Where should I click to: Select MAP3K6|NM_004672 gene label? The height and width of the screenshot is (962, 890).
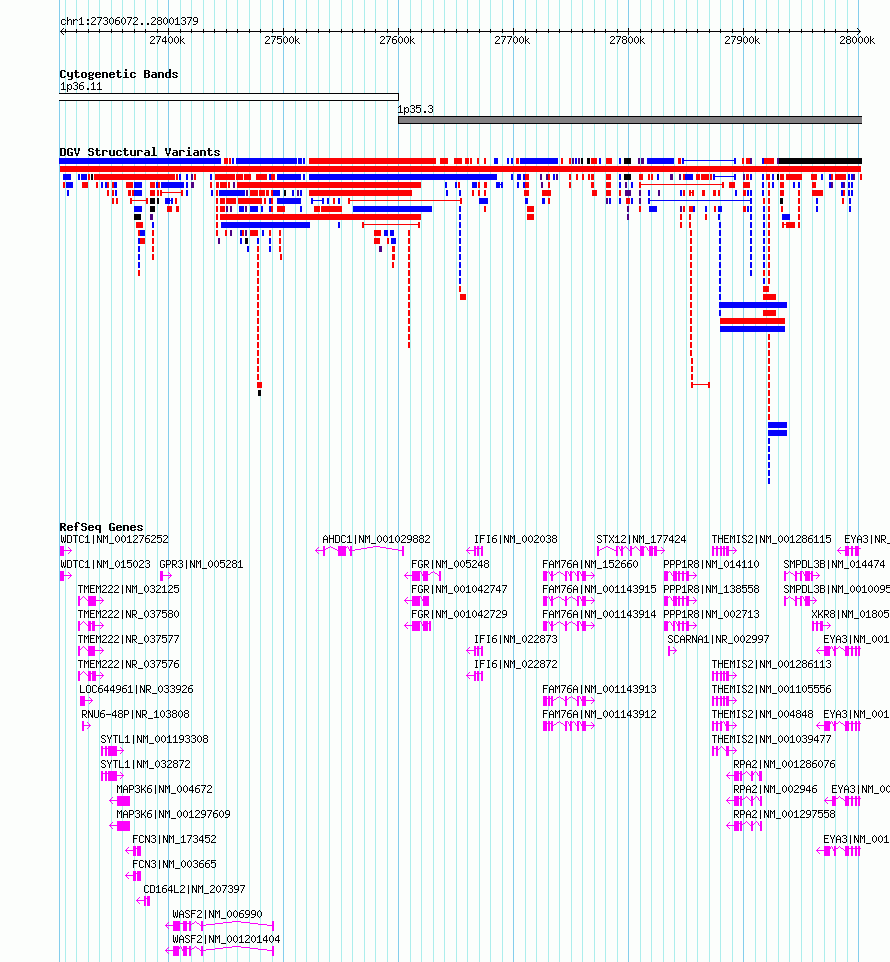point(164,790)
